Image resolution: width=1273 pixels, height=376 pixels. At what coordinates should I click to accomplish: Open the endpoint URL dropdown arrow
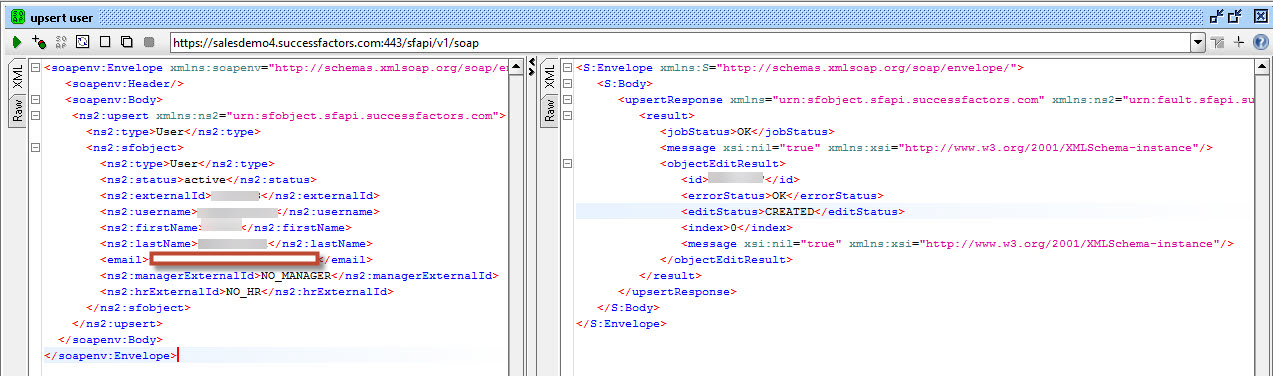[x=1197, y=42]
